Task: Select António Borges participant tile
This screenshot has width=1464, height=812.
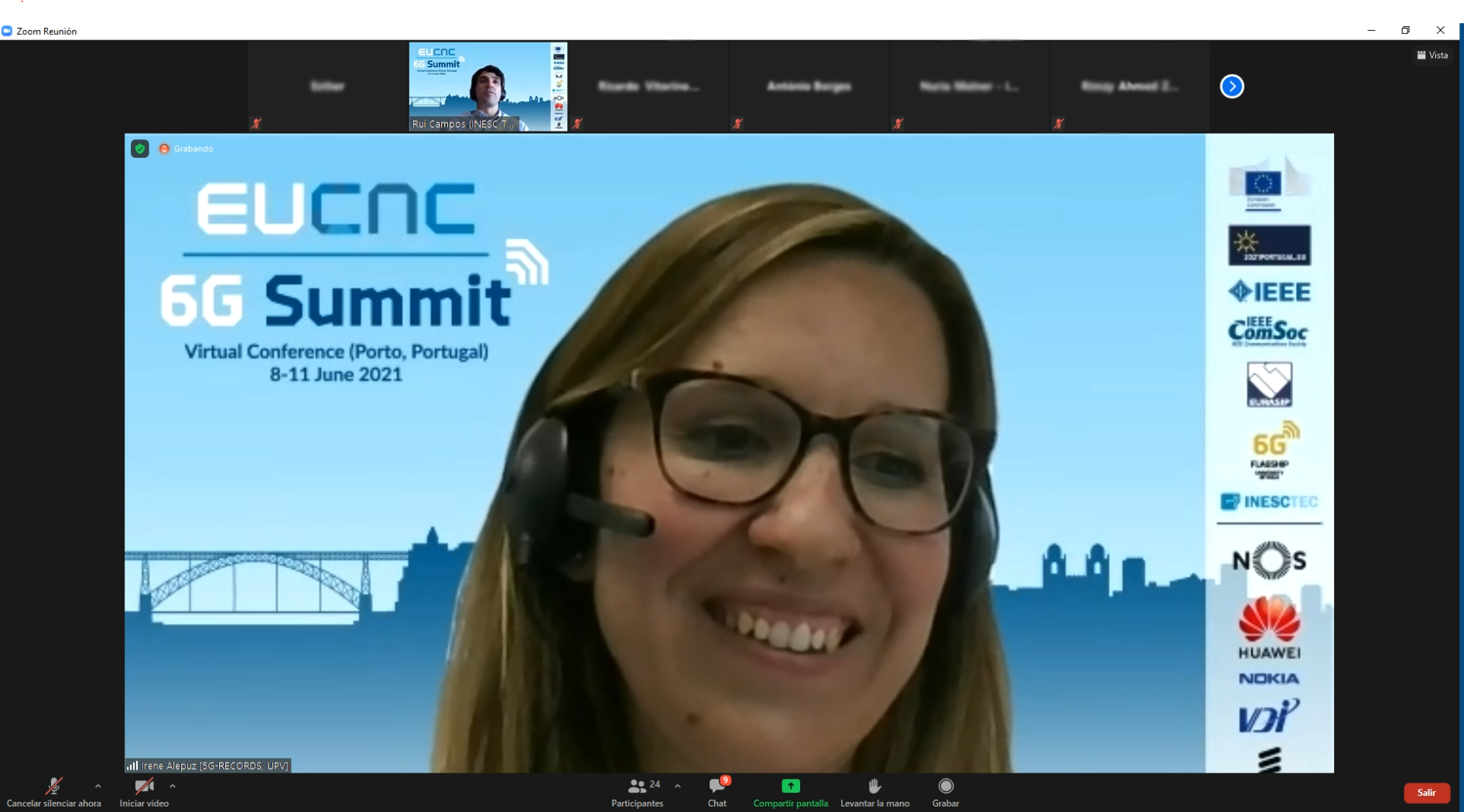Action: (809, 86)
